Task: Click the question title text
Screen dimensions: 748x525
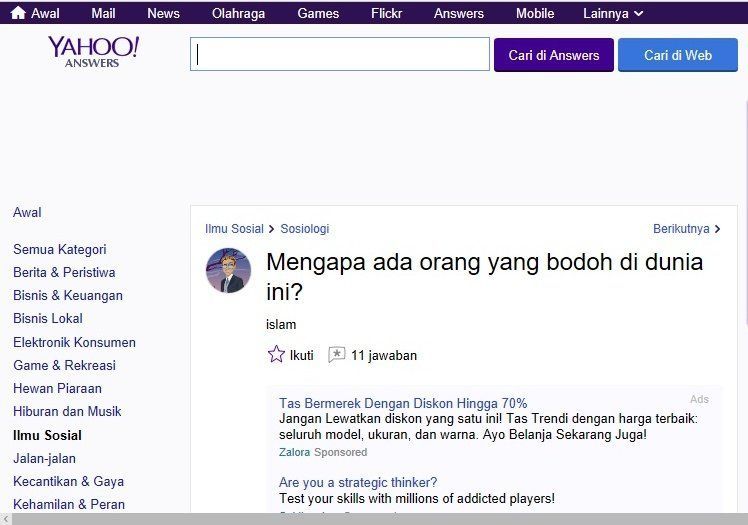Action: (x=485, y=277)
